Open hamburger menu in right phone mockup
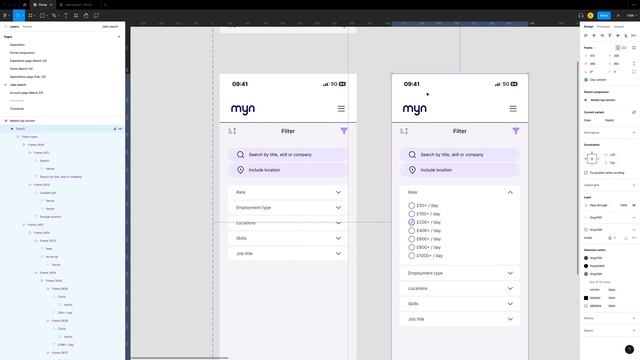Viewport: 640px width, 360px height. (x=513, y=109)
